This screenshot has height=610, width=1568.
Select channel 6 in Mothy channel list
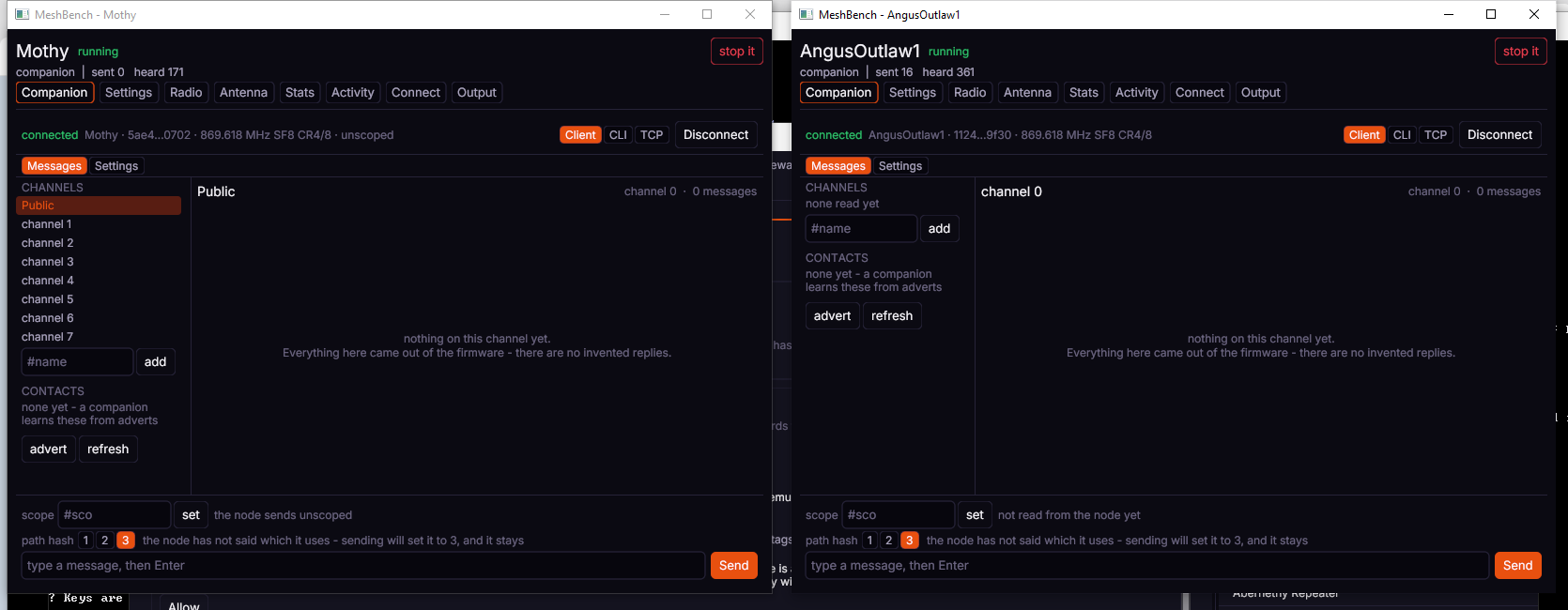[x=100, y=318]
